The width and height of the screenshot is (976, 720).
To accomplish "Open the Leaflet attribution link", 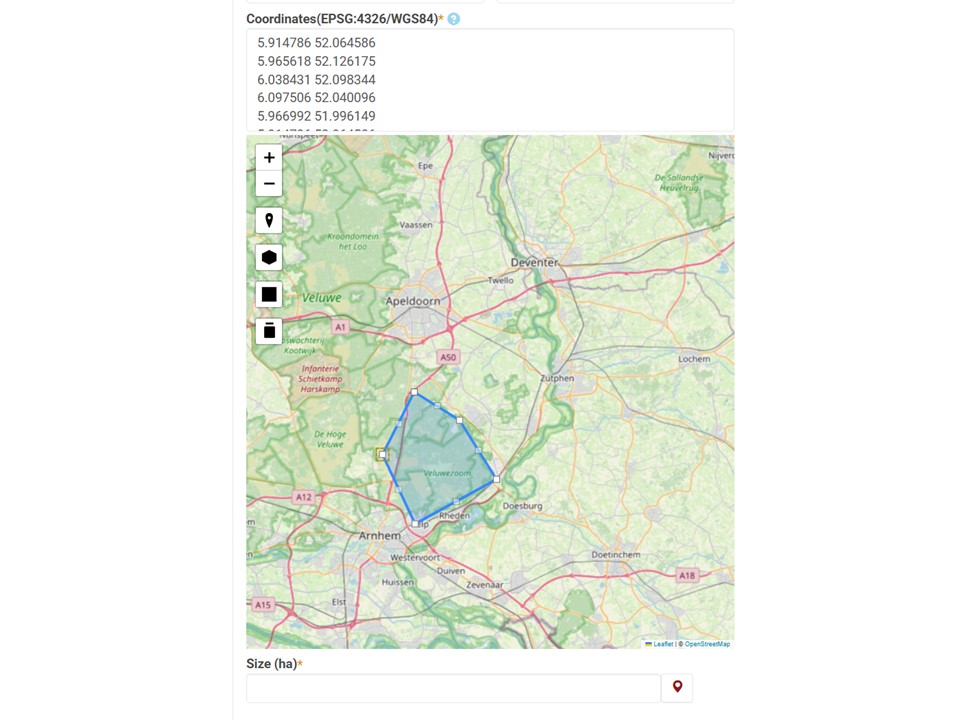I will (662, 644).
